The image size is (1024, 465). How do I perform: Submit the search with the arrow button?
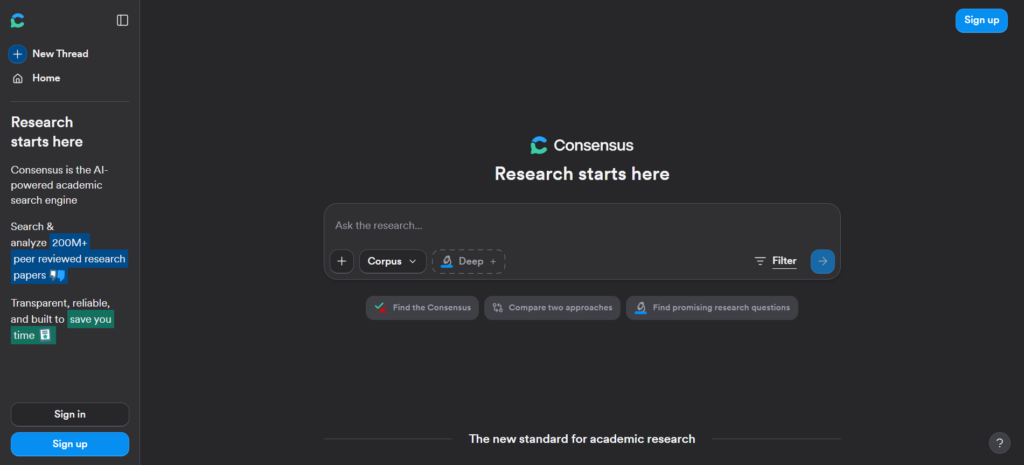pyautogui.click(x=822, y=261)
